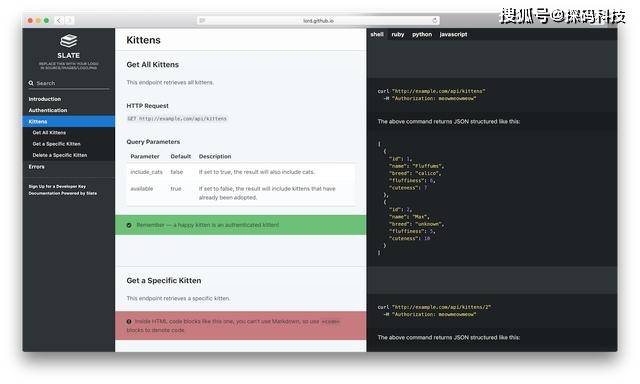This screenshot has height=384, width=640.
Task: Click the search magnifier icon in sidebar
Action: [31, 83]
